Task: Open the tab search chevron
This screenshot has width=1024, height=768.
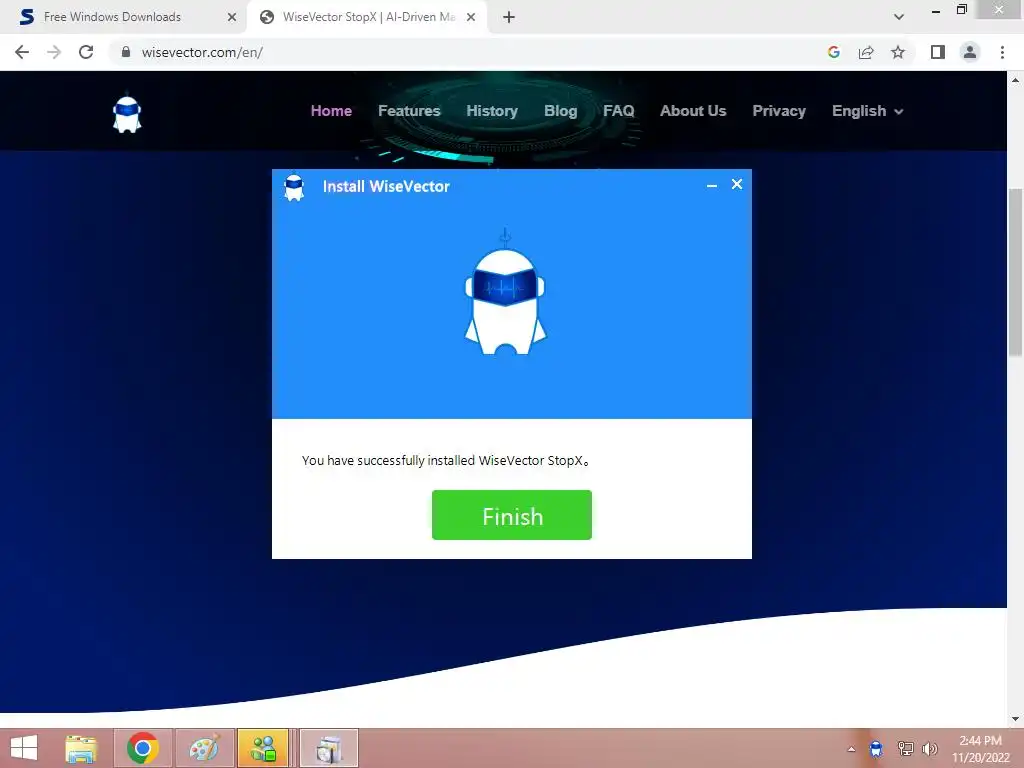Action: (x=899, y=17)
